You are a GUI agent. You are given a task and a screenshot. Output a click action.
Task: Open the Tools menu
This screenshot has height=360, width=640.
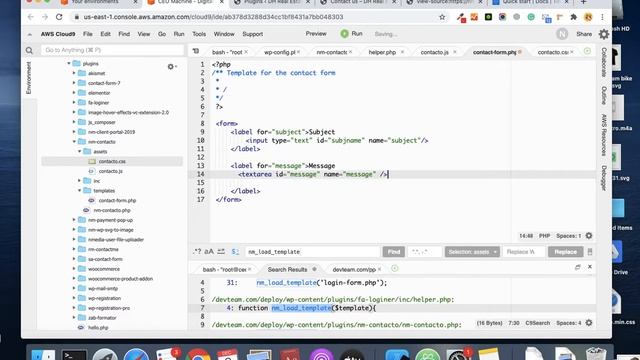[x=199, y=34]
